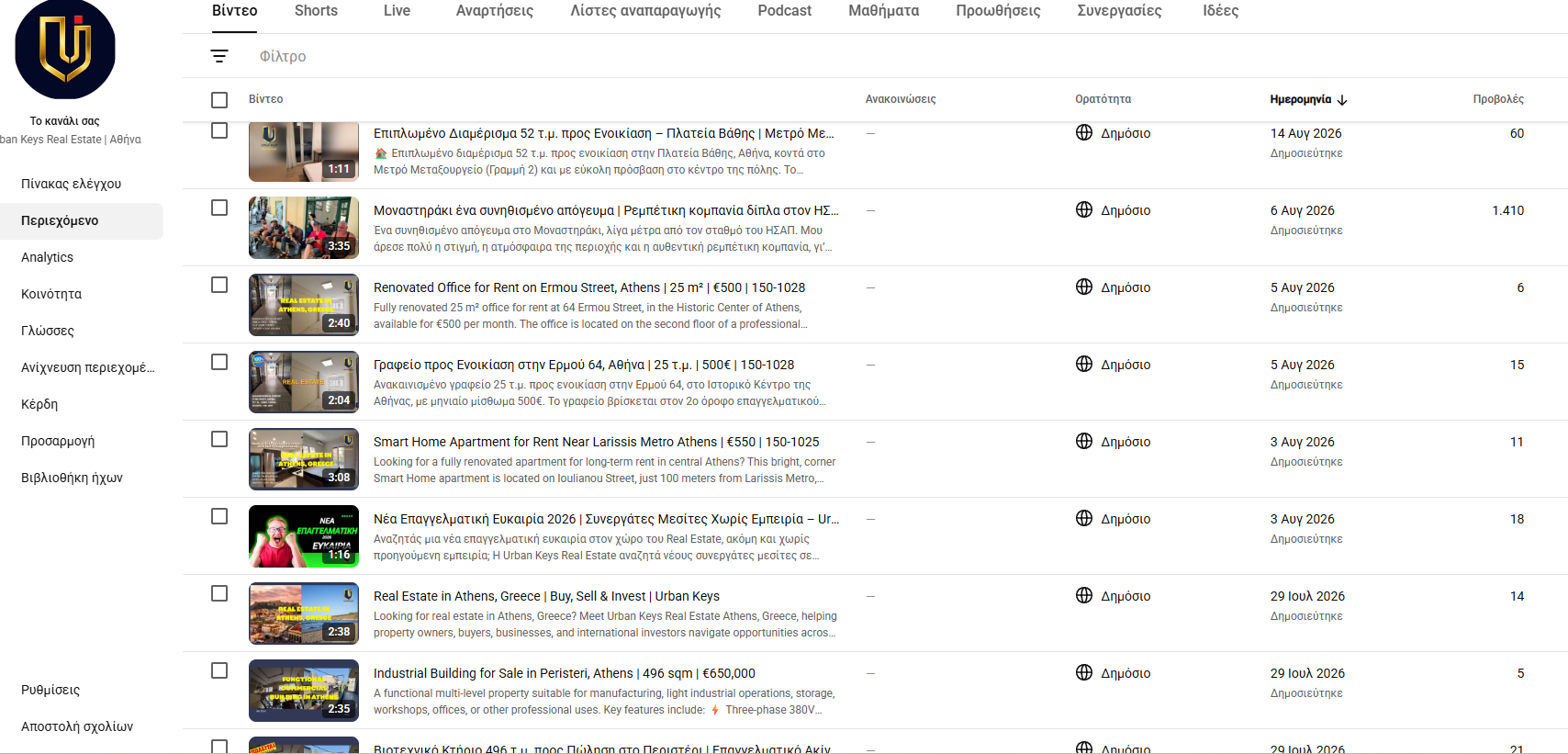The height and width of the screenshot is (754, 1568).
Task: Select checkbox for Industrial Building for Sale video
Action: pos(219,670)
